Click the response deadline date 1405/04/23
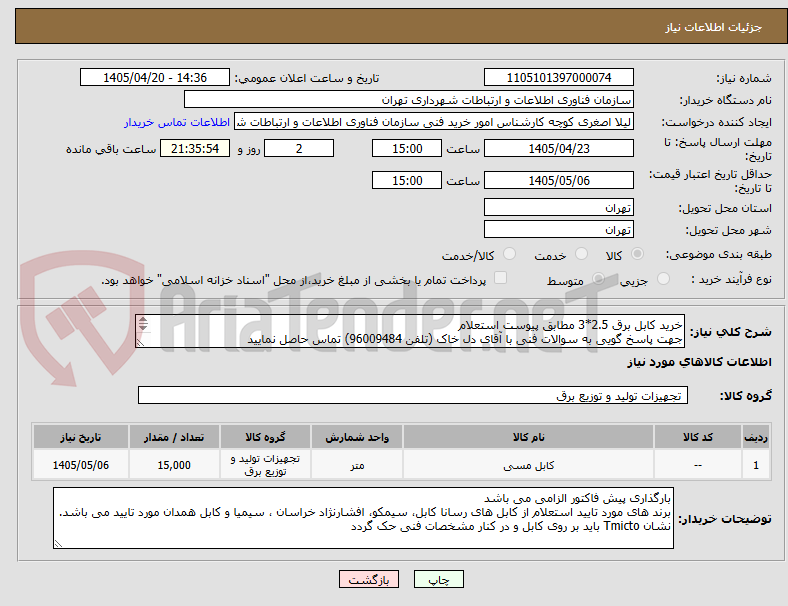Viewport: 788px width, 606px height. coord(559,149)
